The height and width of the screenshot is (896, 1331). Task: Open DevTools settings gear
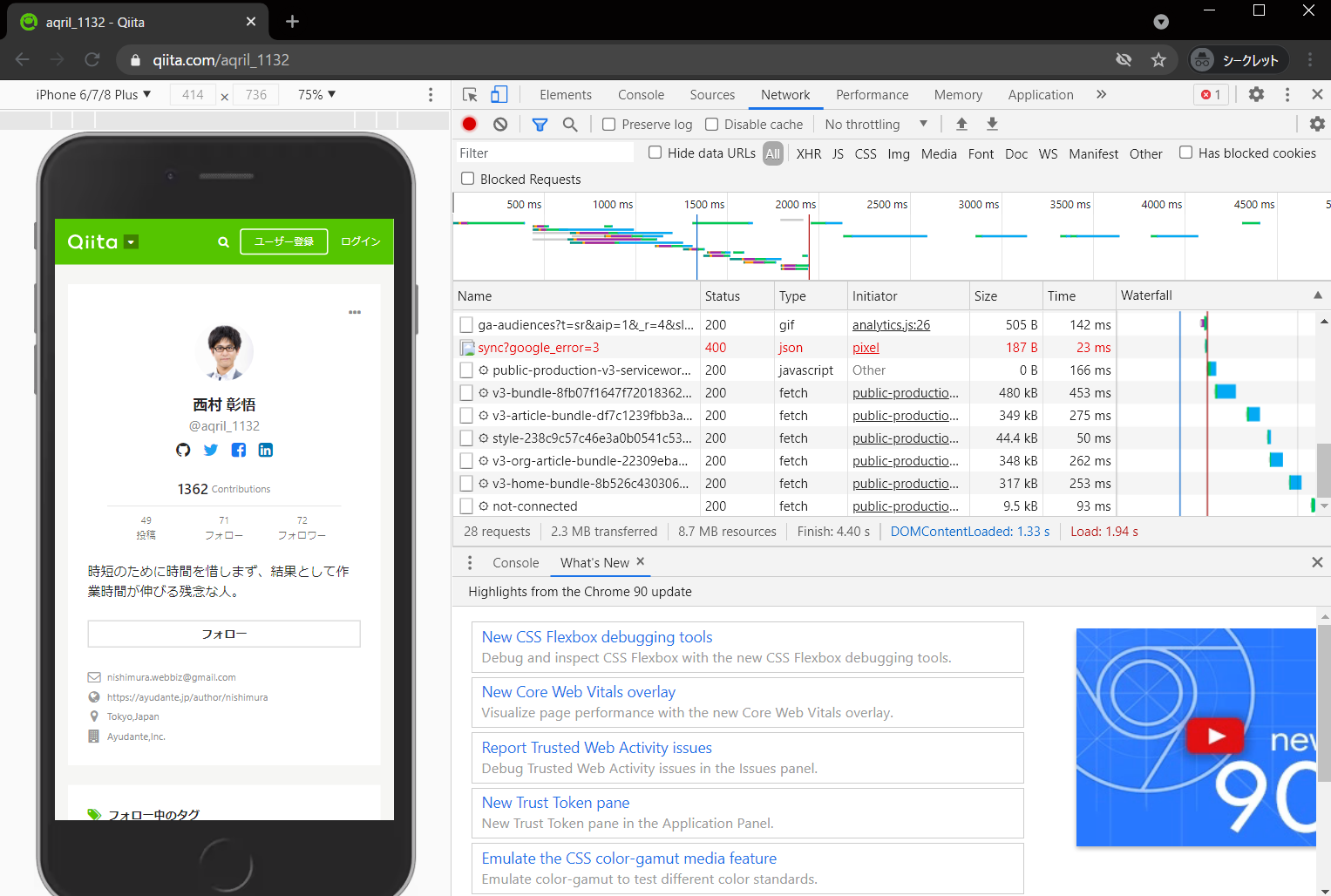(1256, 94)
